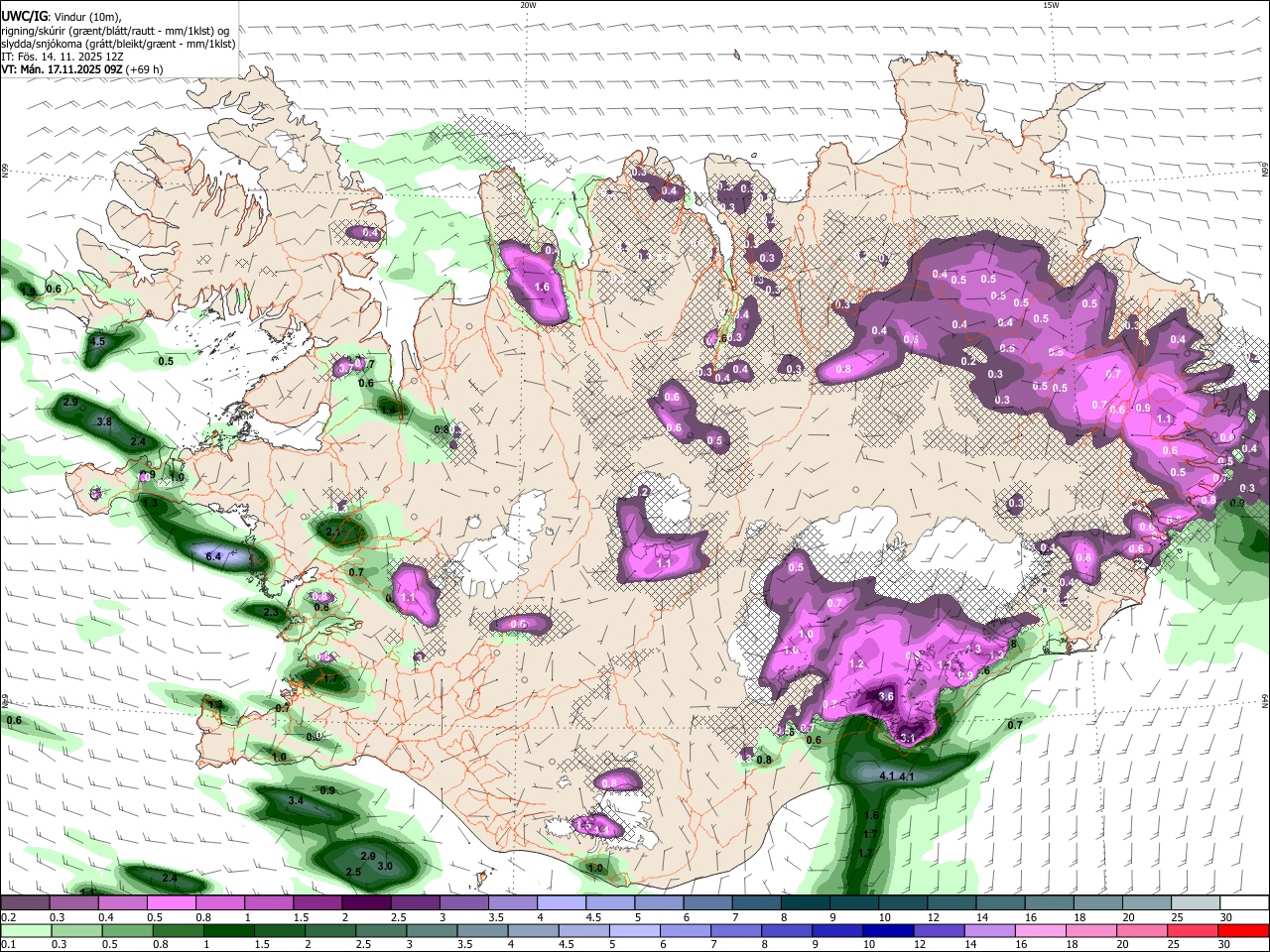Image resolution: width=1270 pixels, height=952 pixels.
Task: Click the bright magenta swatch between 0.5 and 0.8, upper legend
Action: coord(171,903)
